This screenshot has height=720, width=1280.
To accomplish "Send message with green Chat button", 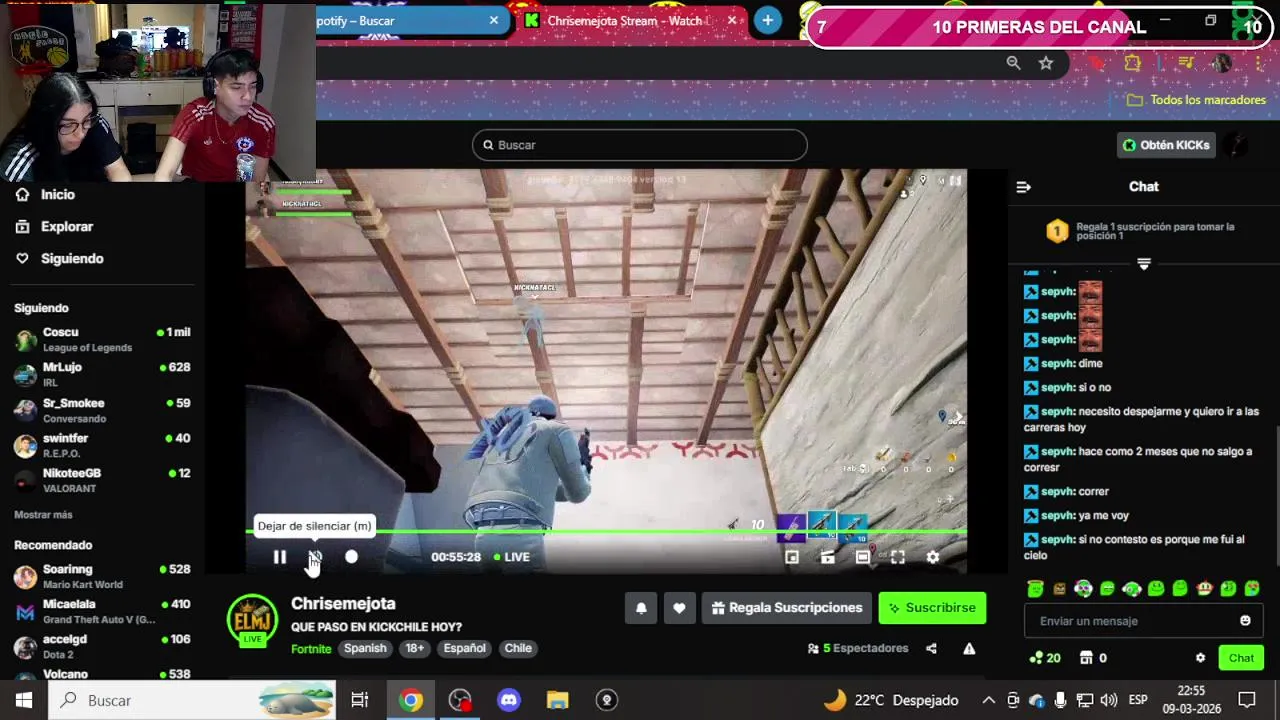I will (x=1241, y=658).
